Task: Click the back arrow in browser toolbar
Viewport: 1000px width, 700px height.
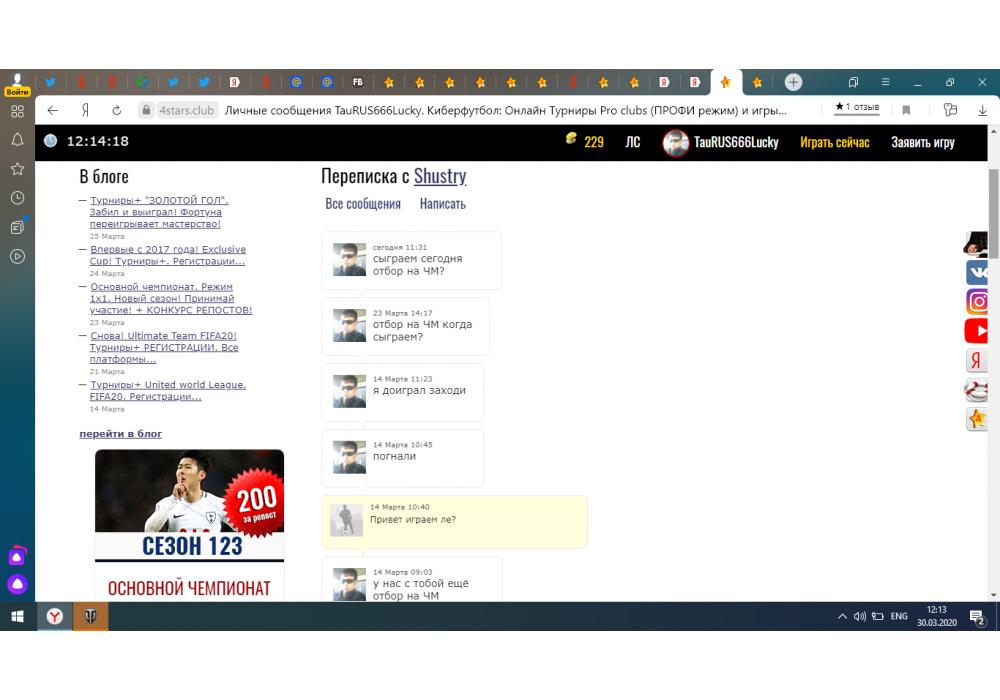Action: point(53,110)
